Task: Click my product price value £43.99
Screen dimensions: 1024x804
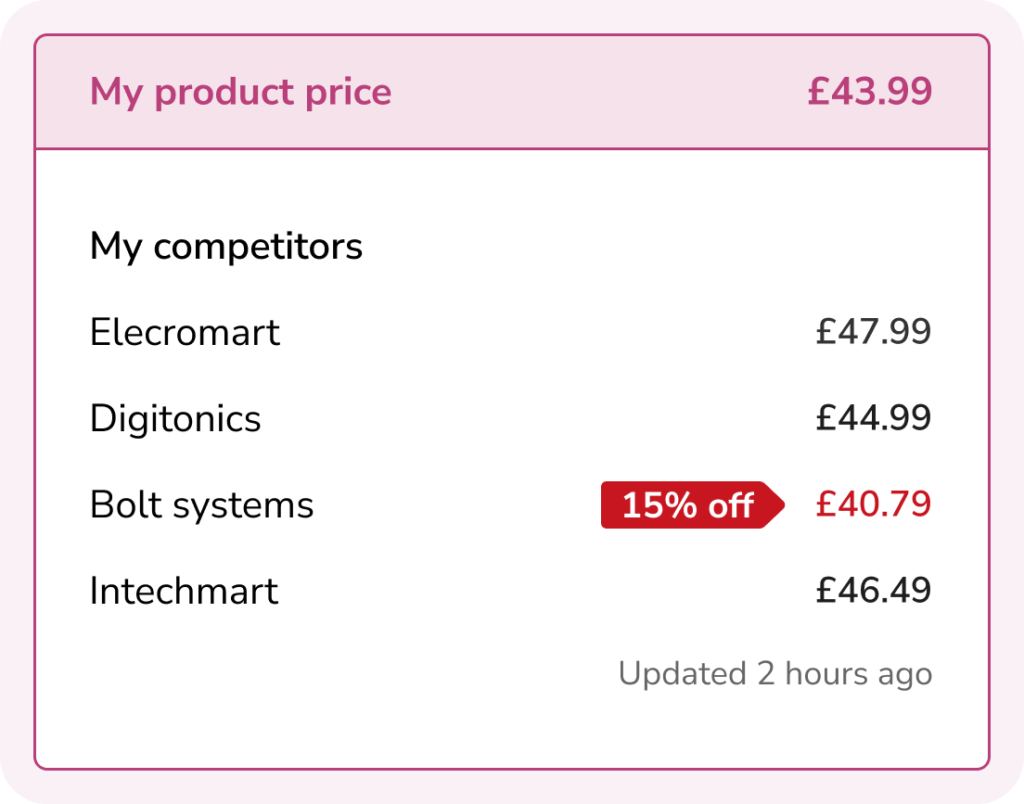Action: [x=869, y=92]
